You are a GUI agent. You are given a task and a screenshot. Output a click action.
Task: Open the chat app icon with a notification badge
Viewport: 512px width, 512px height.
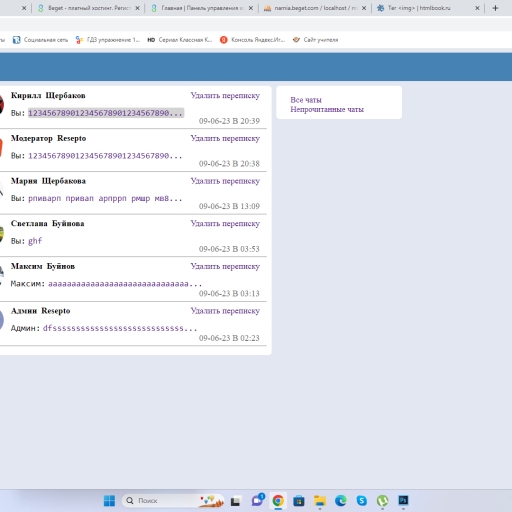pos(257,500)
